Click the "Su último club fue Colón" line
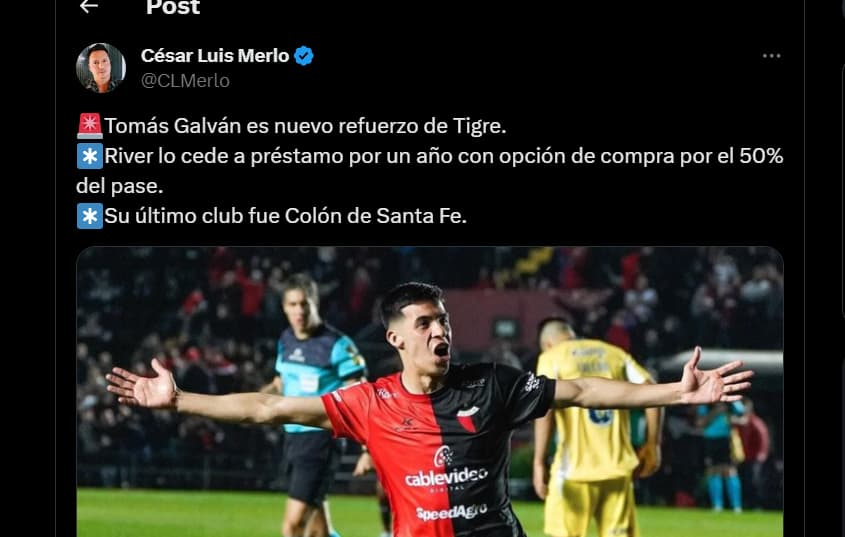Image resolution: width=845 pixels, height=537 pixels. tap(286, 216)
